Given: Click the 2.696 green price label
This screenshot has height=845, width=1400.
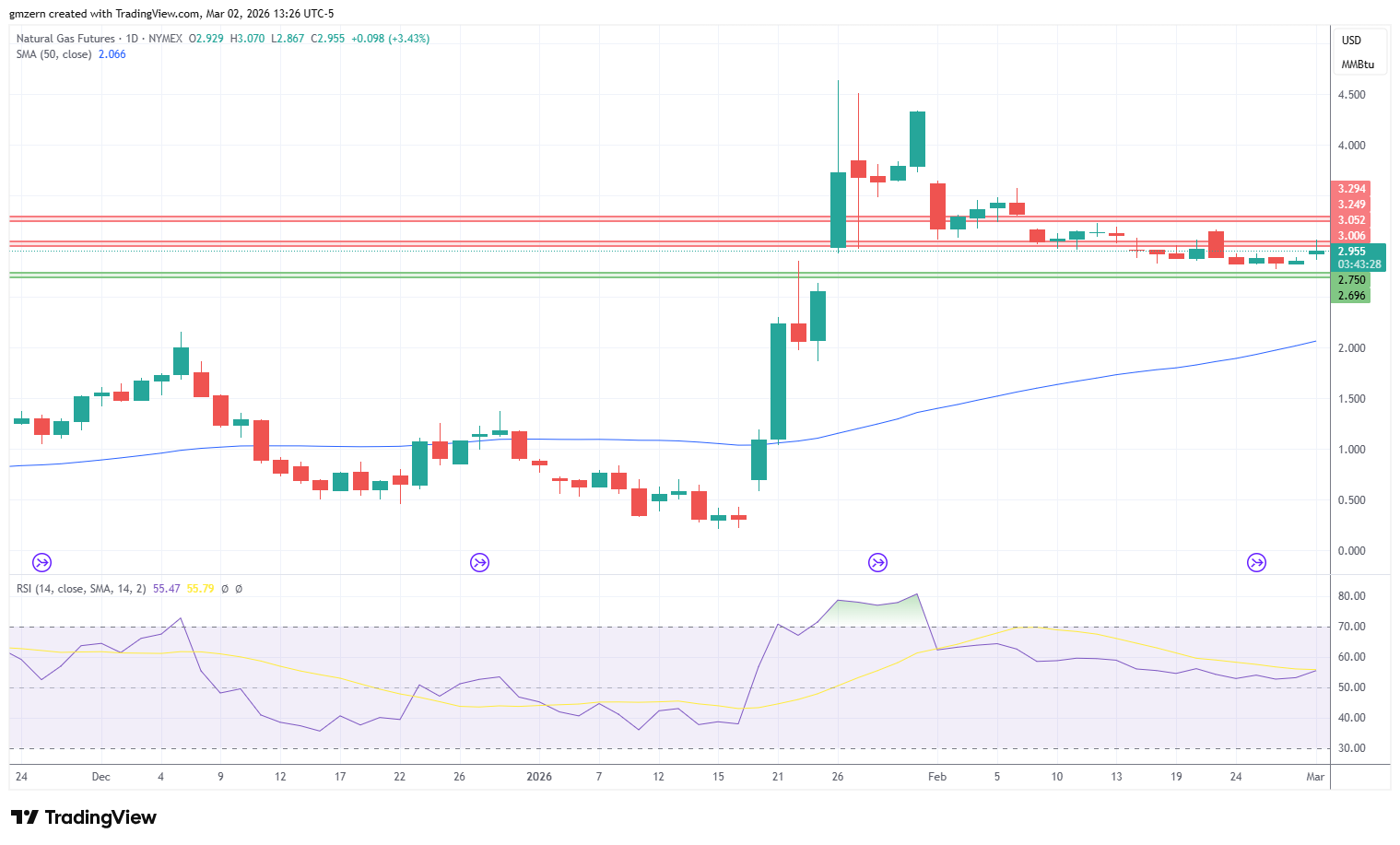Looking at the screenshot, I should pyautogui.click(x=1352, y=296).
